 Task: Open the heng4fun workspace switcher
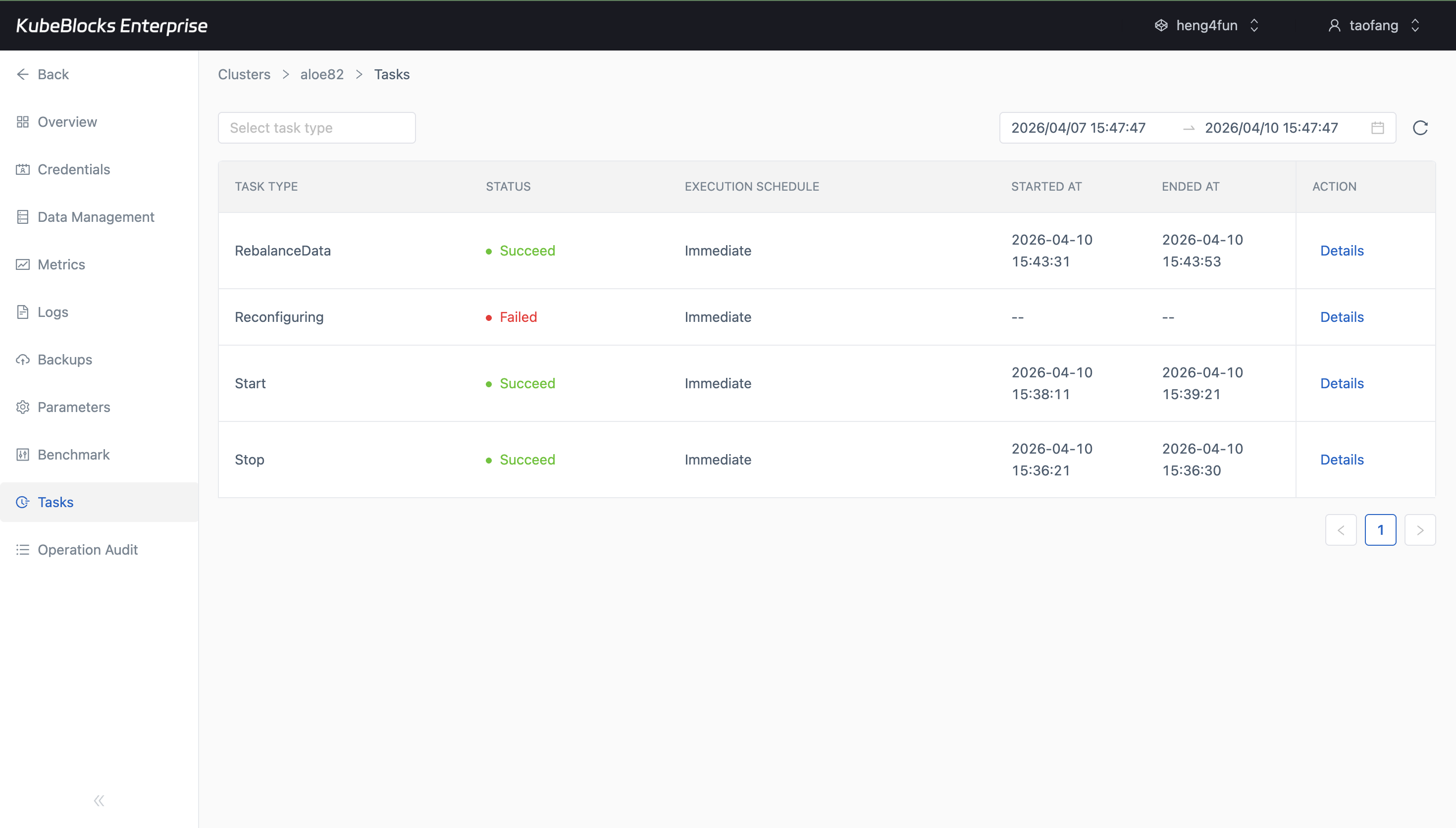tap(1207, 25)
